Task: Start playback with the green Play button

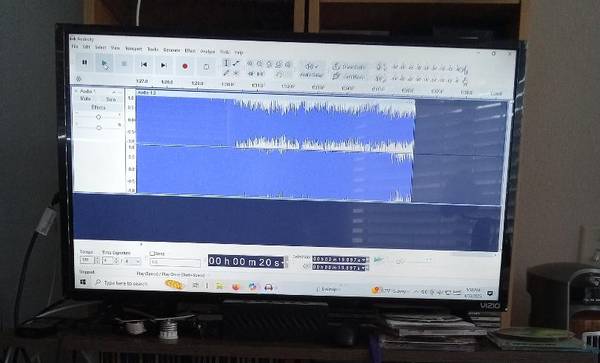Action: [104, 64]
